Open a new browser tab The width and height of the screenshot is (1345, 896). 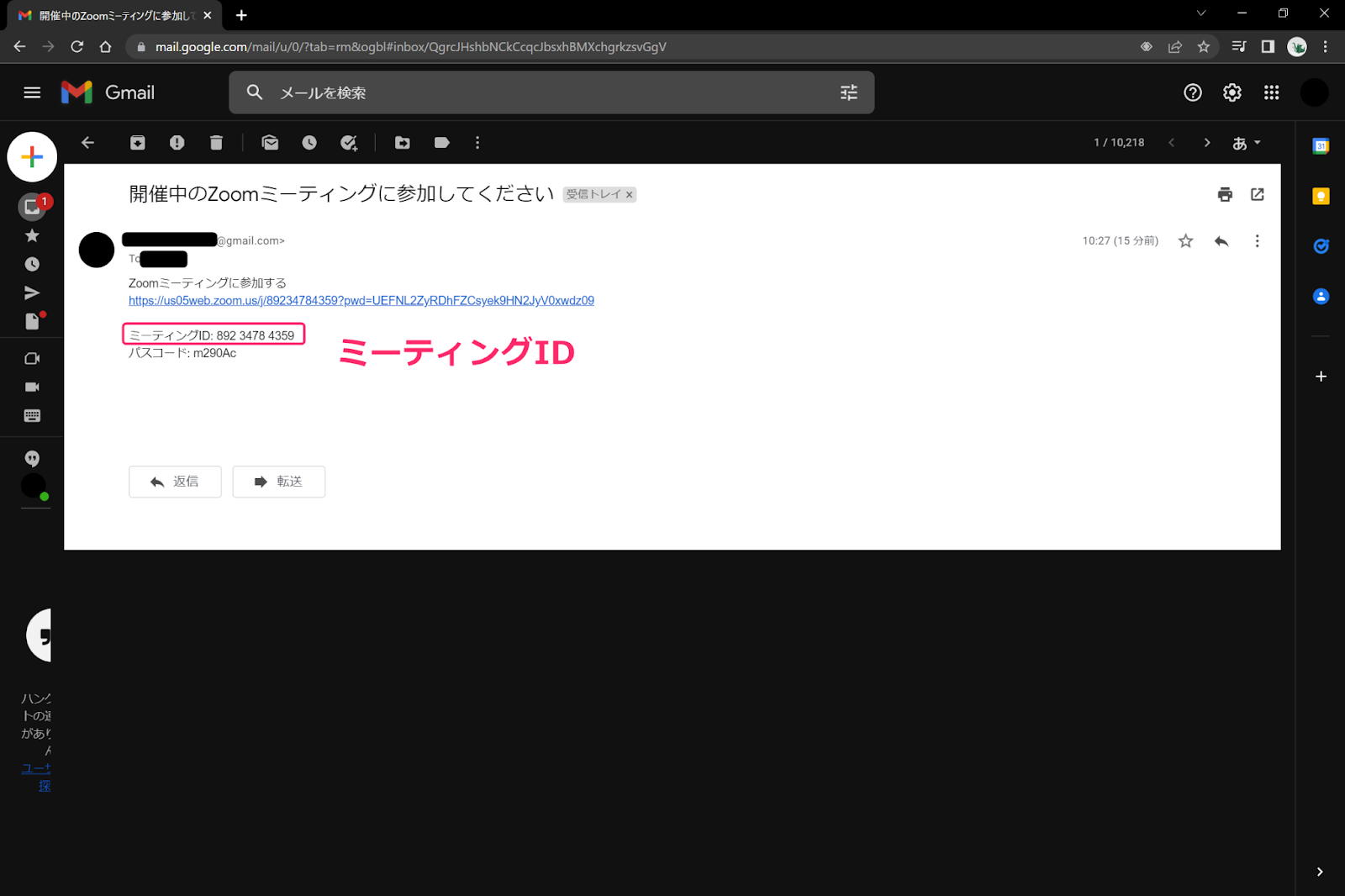(x=241, y=15)
